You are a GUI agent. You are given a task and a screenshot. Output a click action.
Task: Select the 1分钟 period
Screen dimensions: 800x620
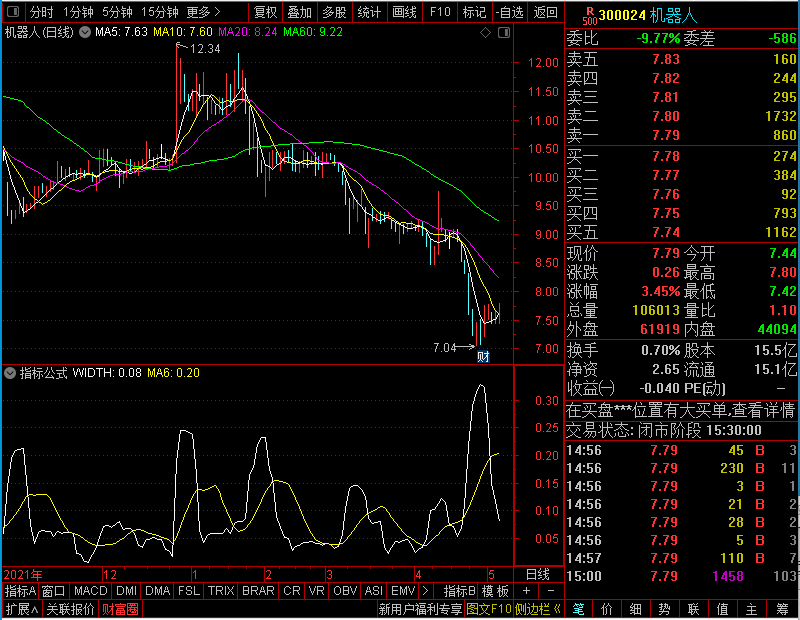pos(78,12)
